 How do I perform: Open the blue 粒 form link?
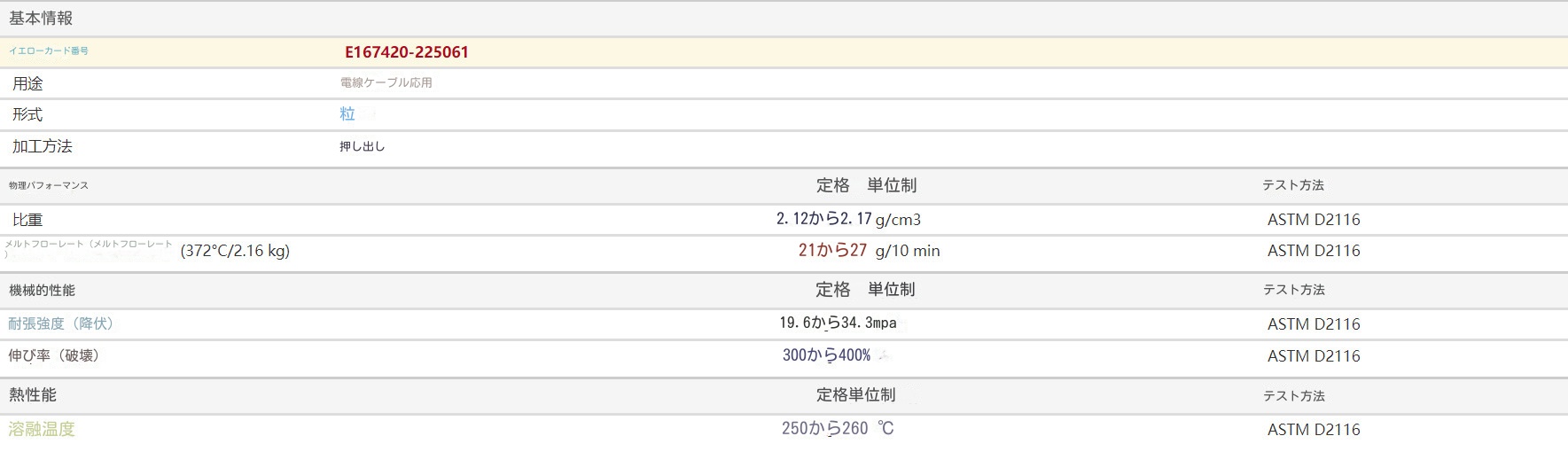click(x=347, y=114)
